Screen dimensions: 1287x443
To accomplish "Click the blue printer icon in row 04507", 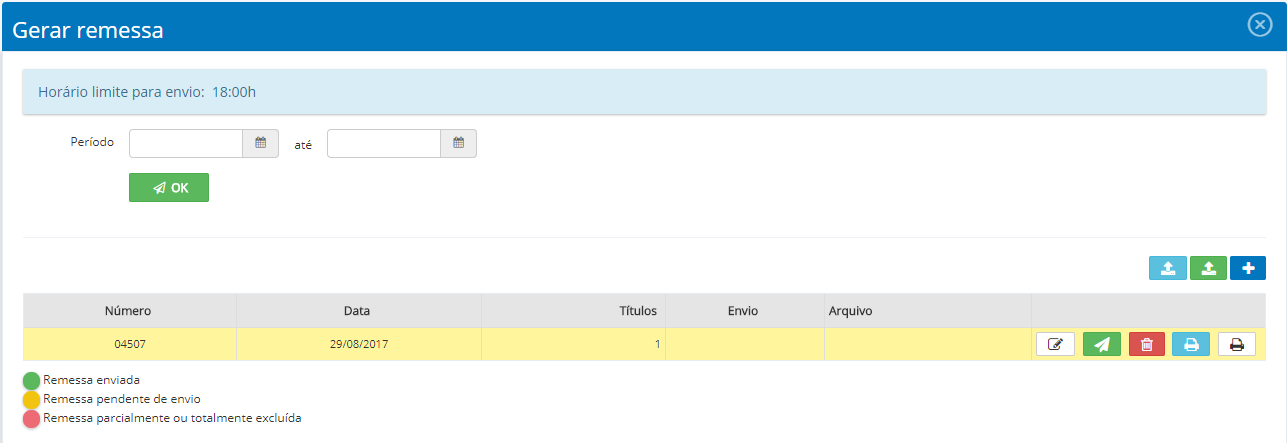I will coord(1191,344).
